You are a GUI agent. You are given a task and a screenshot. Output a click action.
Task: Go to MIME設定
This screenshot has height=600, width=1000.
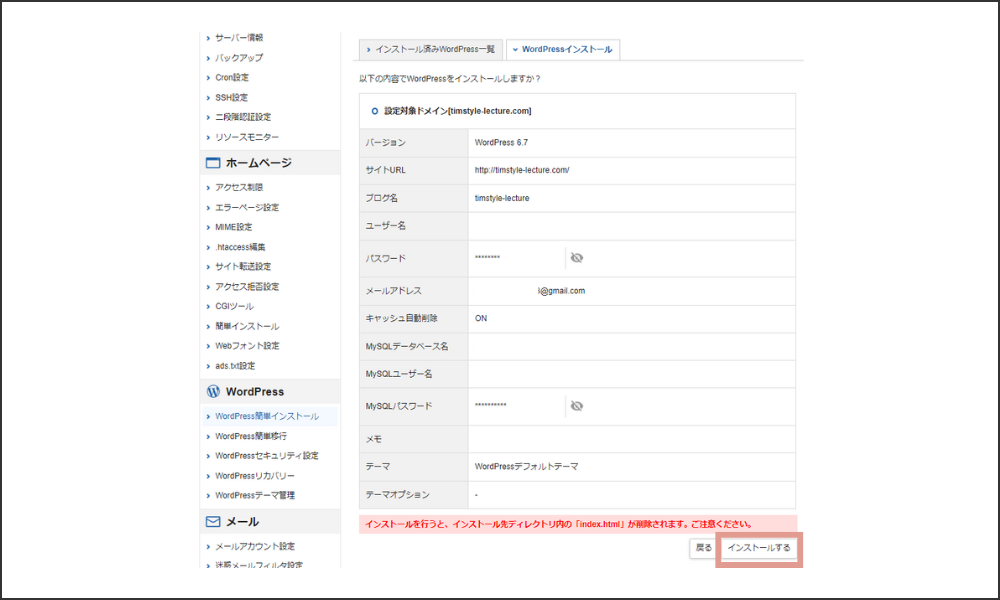click(233, 227)
